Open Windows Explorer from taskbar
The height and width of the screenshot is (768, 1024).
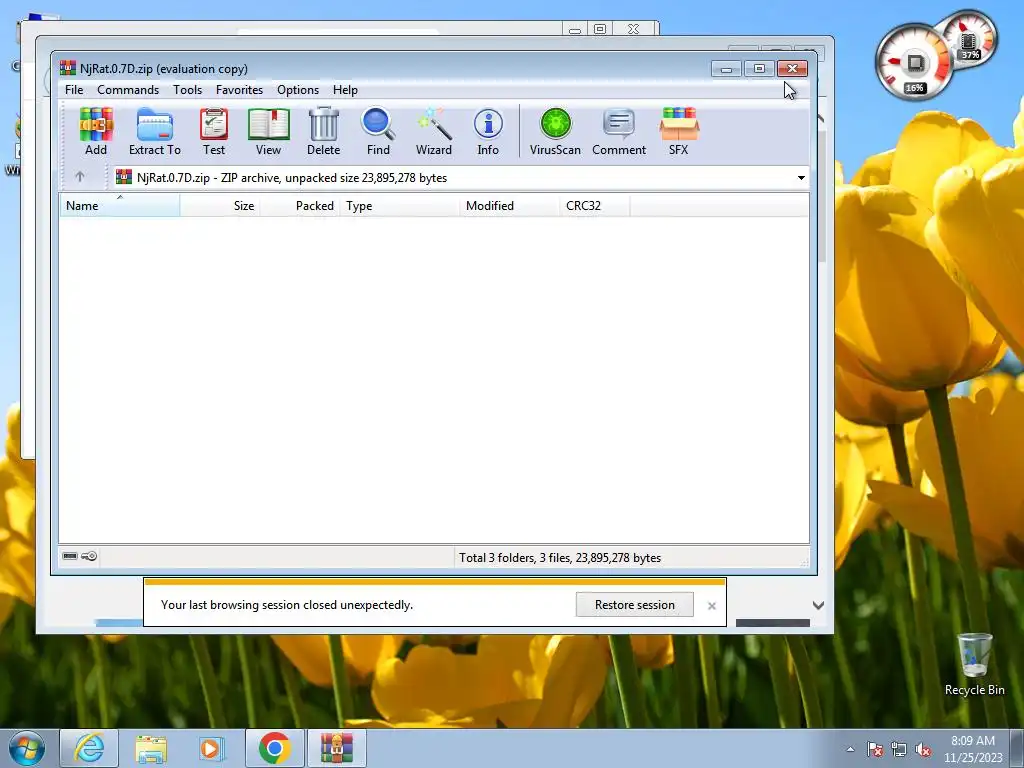pyautogui.click(x=151, y=748)
